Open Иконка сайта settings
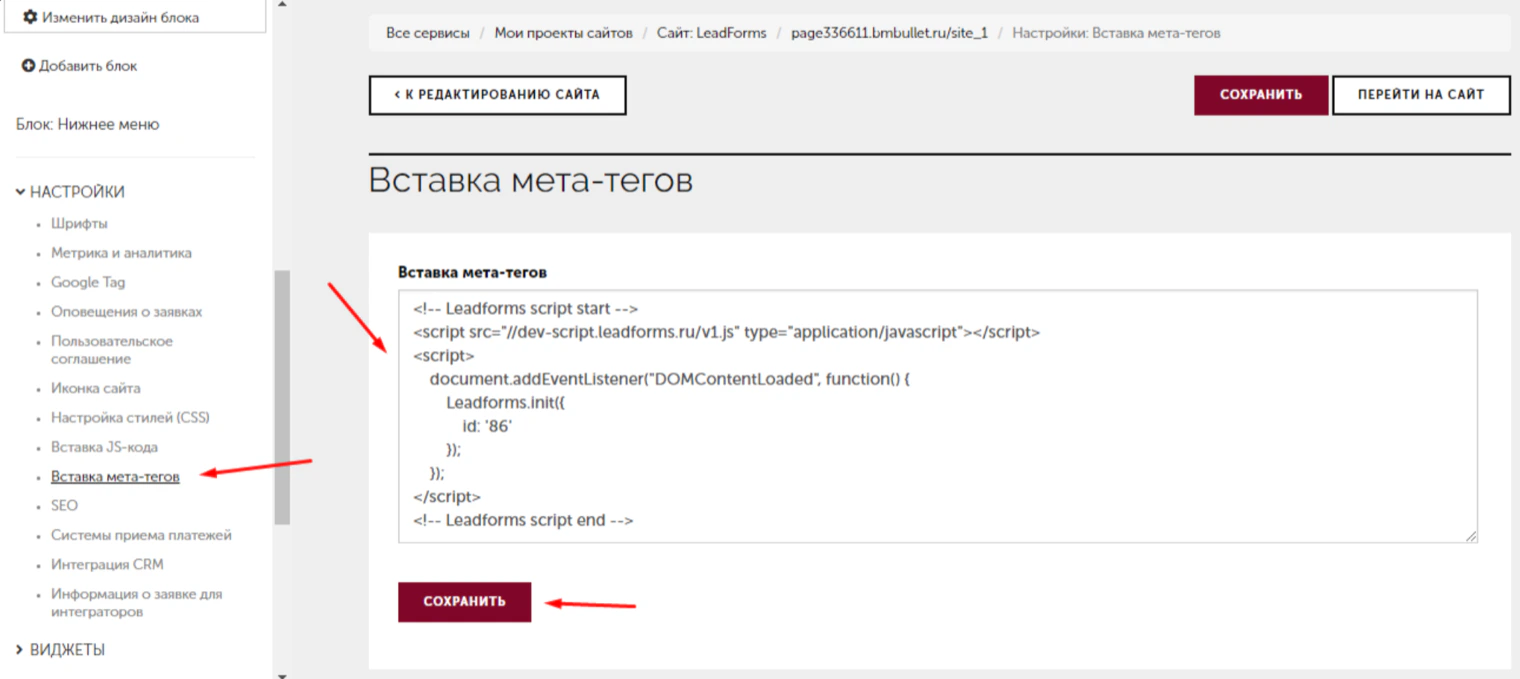 pos(96,388)
